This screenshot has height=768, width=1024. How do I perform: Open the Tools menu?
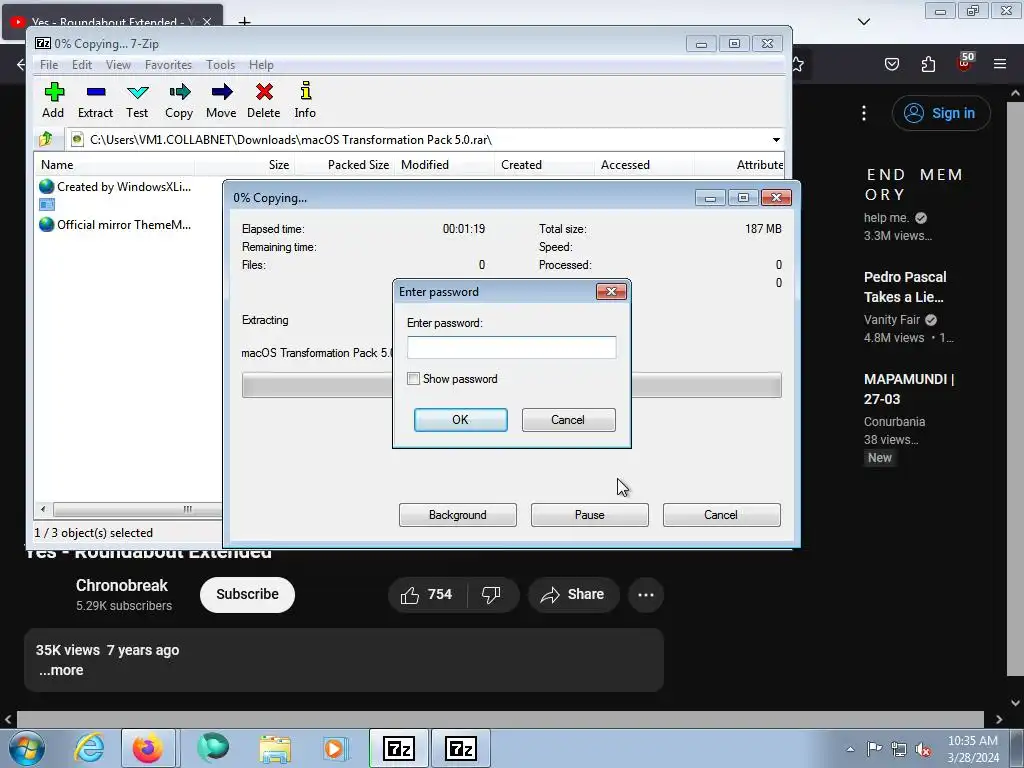[221, 65]
